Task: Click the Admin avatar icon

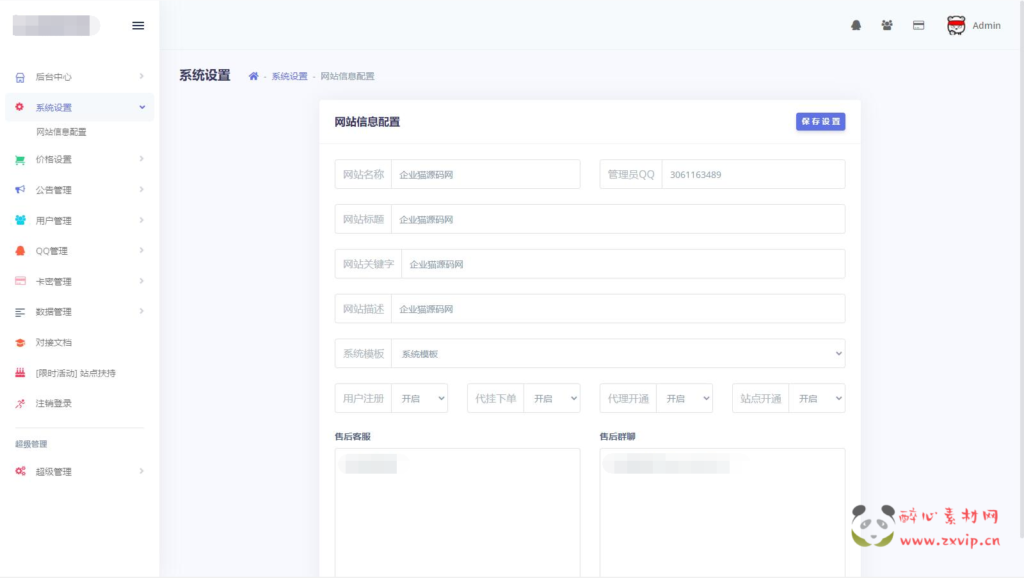Action: point(956,26)
